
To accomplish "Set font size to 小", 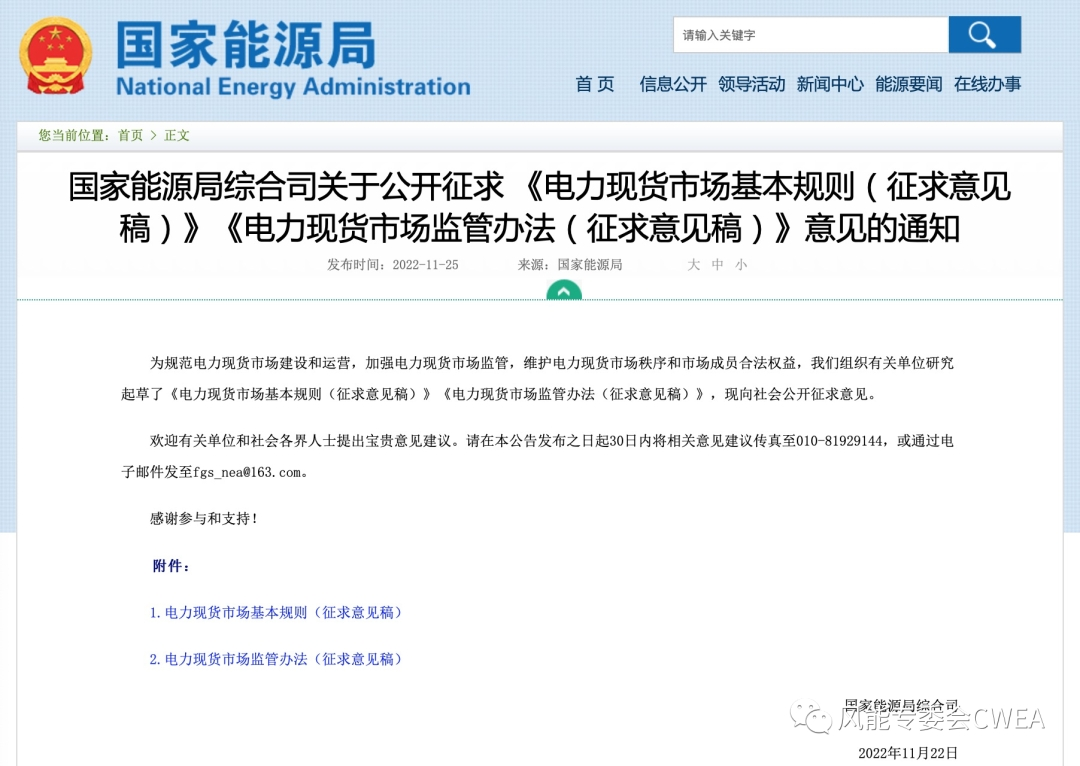I will [x=740, y=265].
